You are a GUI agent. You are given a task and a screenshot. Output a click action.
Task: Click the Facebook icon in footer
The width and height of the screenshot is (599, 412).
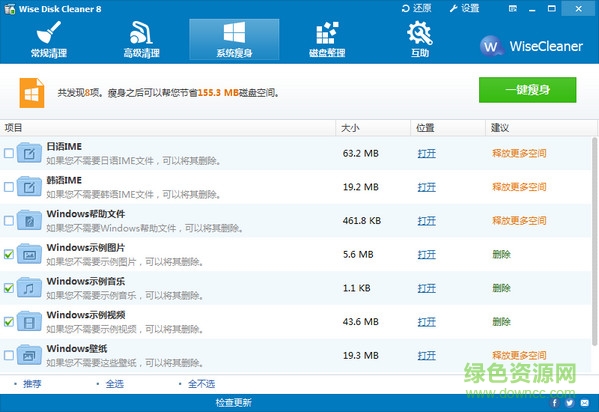click(555, 402)
